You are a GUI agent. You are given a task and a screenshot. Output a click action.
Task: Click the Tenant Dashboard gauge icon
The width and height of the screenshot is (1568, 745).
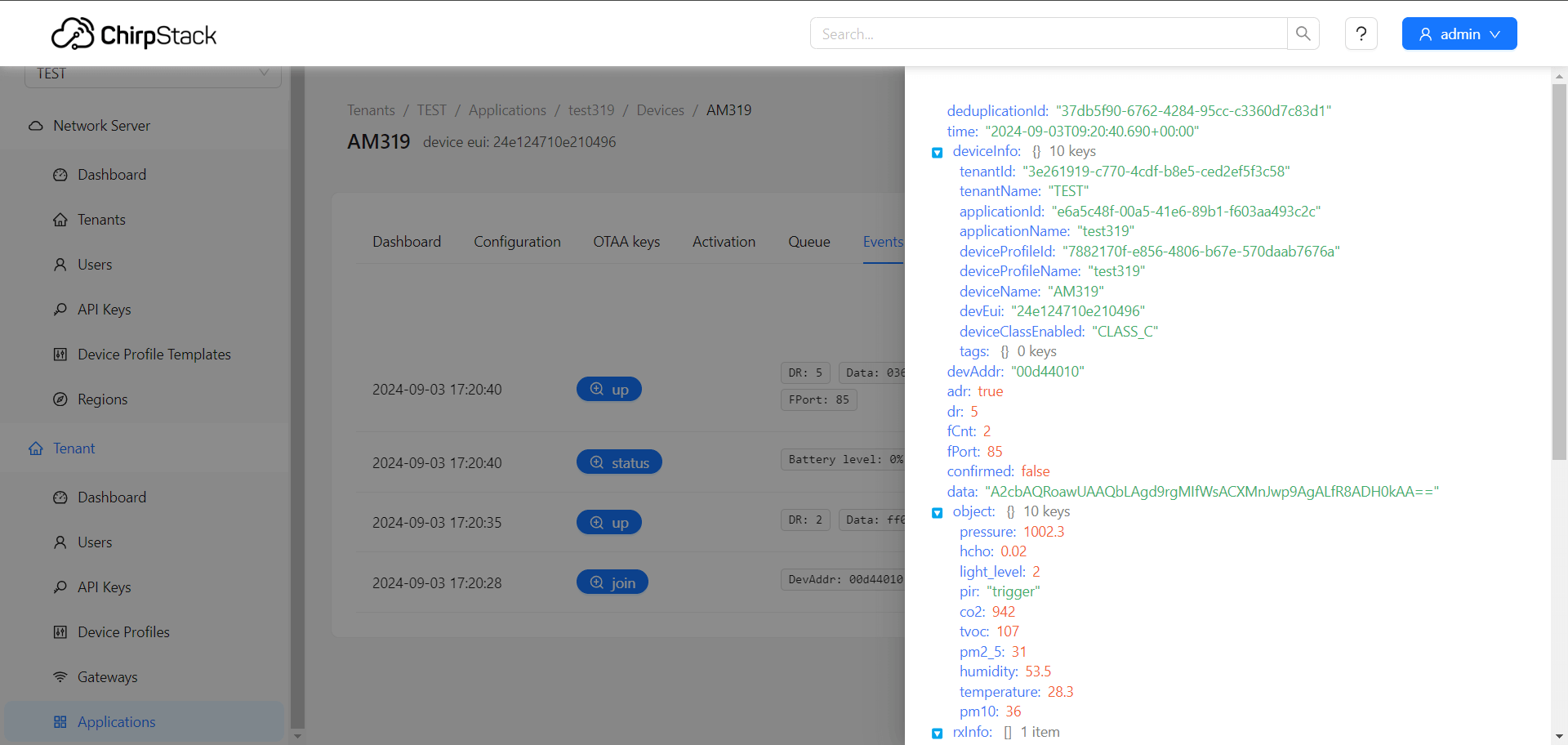point(60,497)
